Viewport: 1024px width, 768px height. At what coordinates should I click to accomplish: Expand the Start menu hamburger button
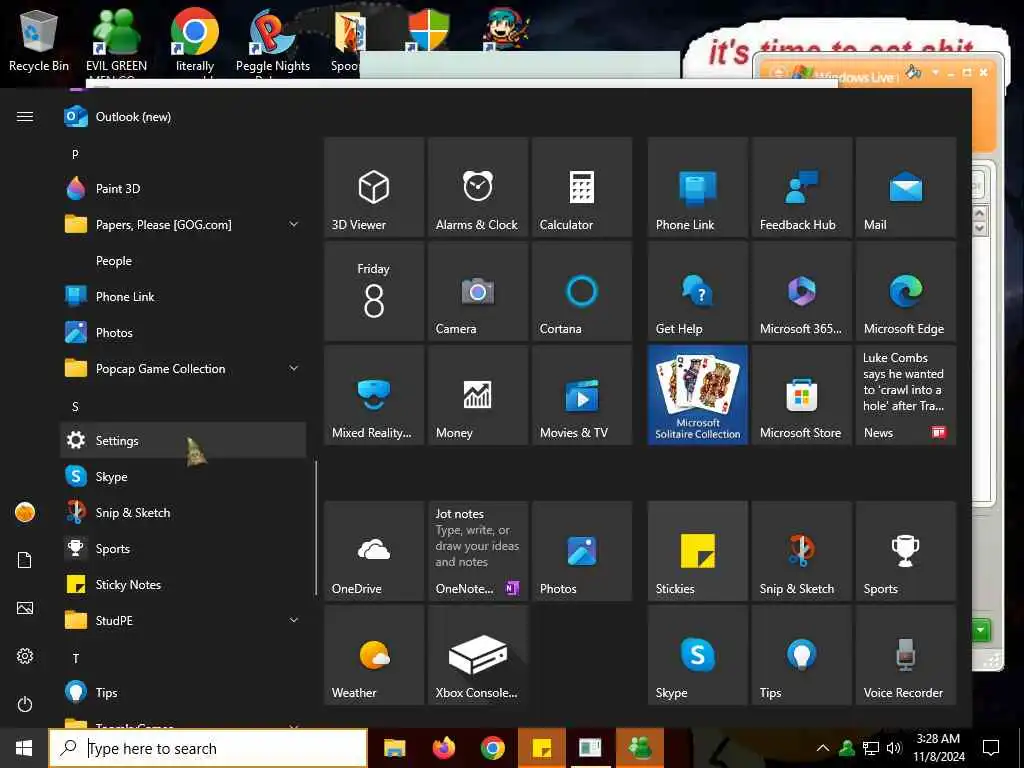pyautogui.click(x=25, y=117)
